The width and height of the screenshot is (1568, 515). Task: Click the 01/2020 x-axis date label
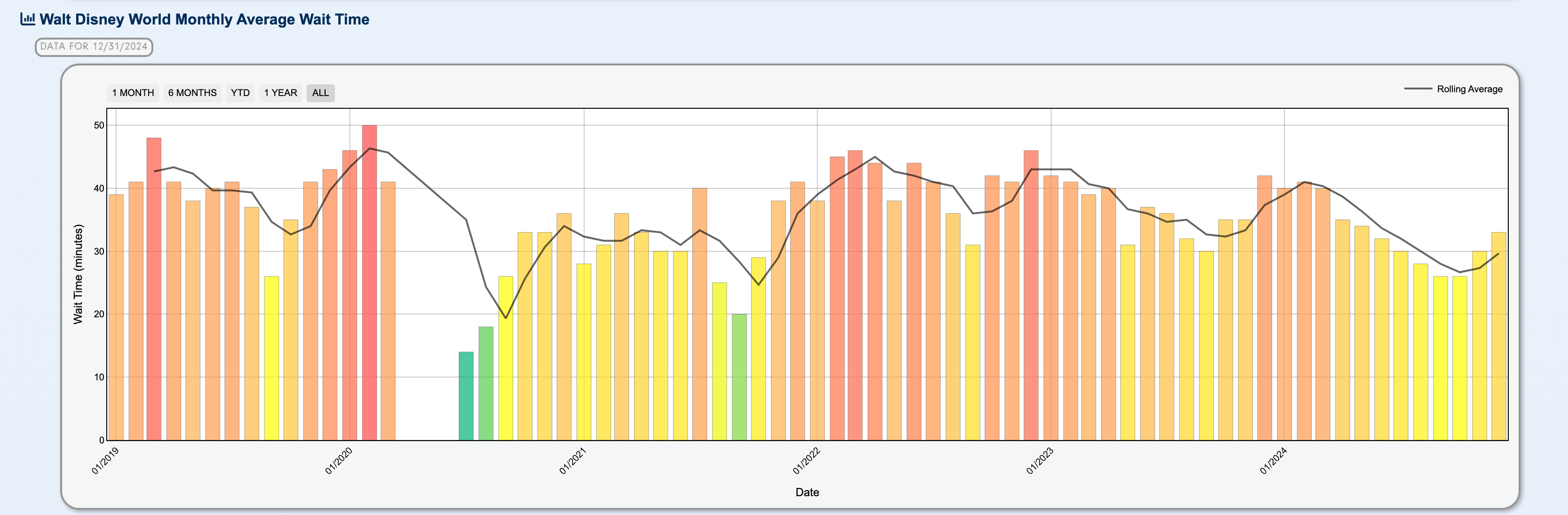[x=339, y=461]
